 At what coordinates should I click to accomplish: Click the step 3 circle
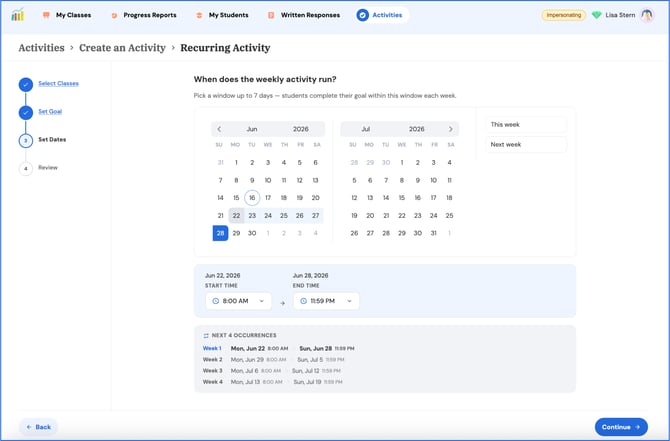click(26, 141)
